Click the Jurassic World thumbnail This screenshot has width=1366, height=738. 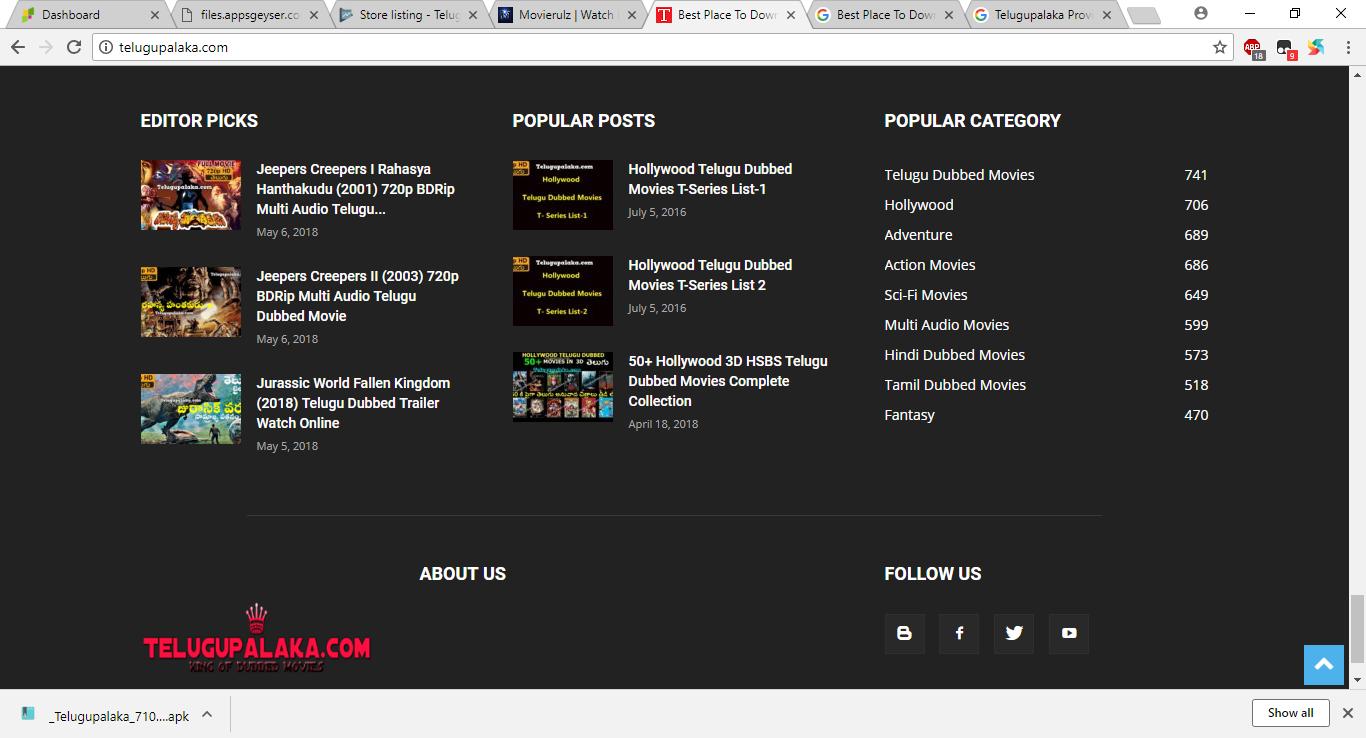(190, 409)
